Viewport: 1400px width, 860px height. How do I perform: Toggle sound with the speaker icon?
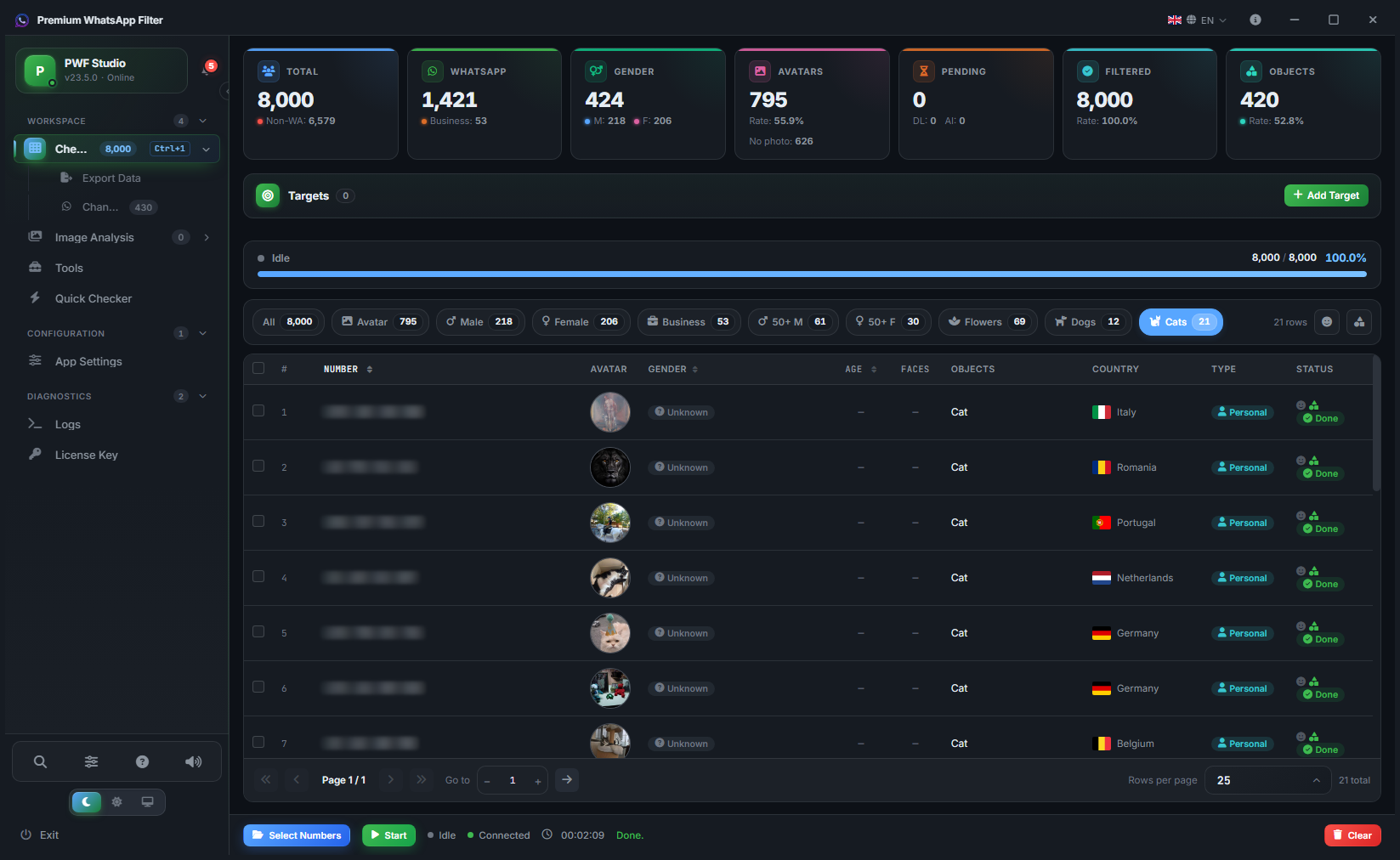pyautogui.click(x=193, y=761)
